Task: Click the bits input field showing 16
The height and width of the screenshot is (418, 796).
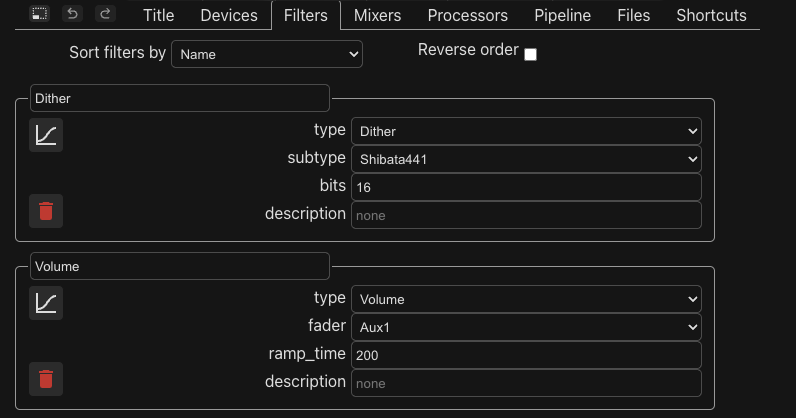Action: (x=526, y=187)
